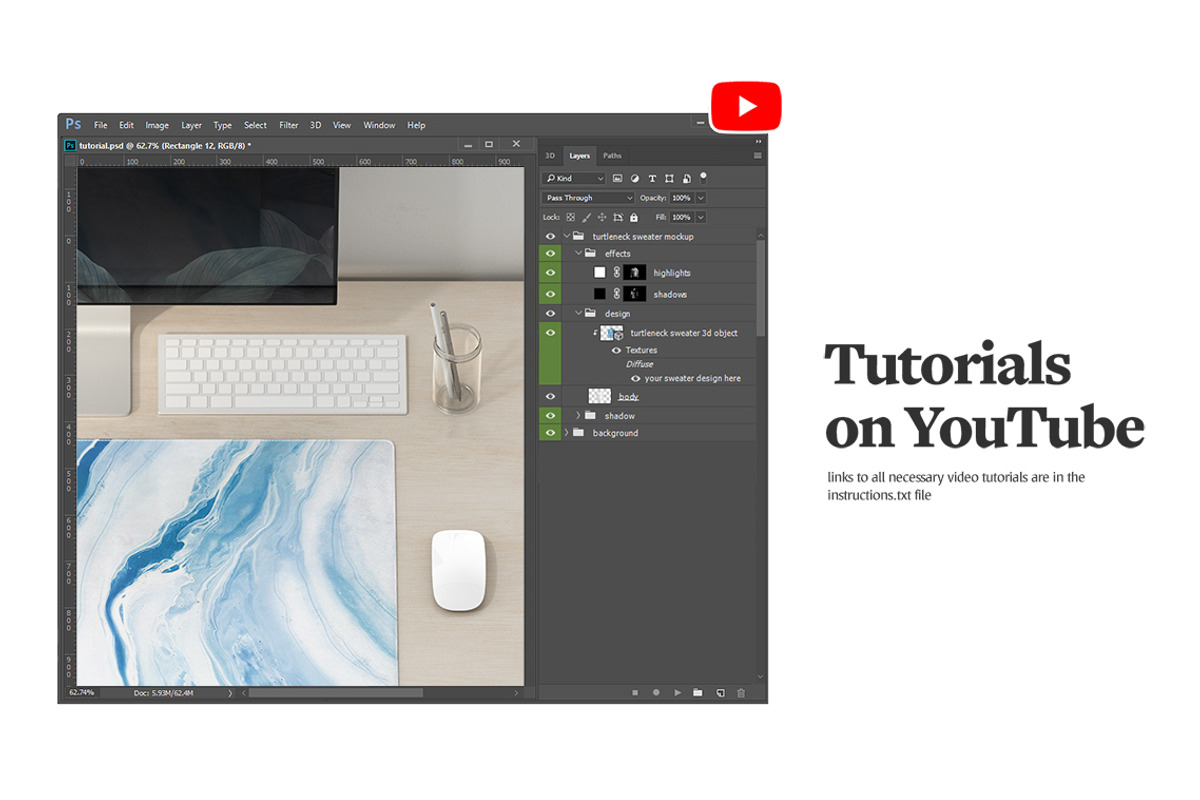1200x800 pixels.
Task: Click the Opacity 100% value field
Action: coord(681,198)
